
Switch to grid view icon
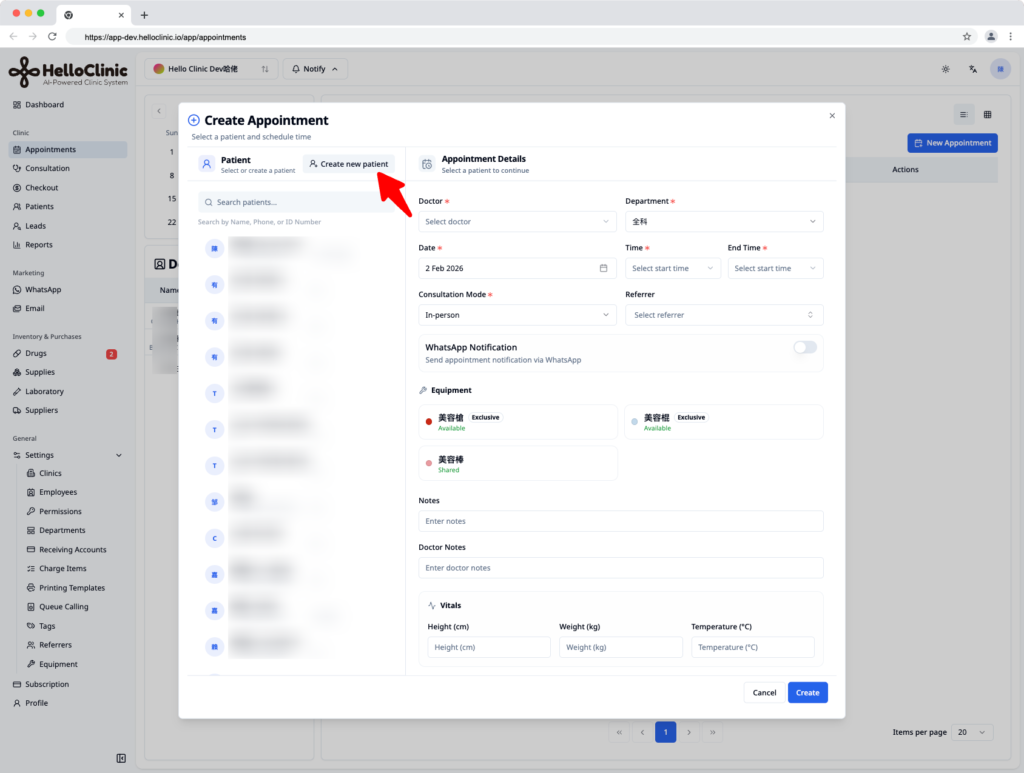tap(987, 115)
